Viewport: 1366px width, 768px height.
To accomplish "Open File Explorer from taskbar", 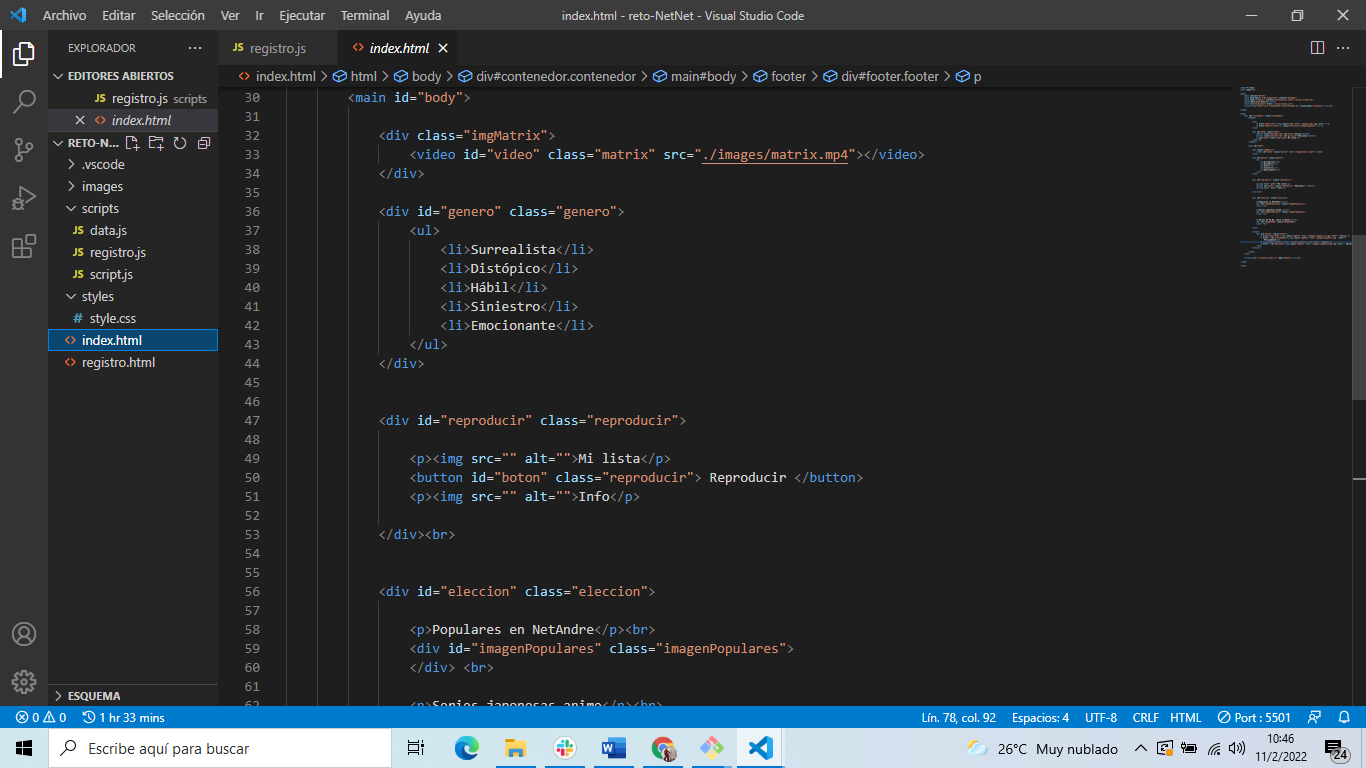I will pyautogui.click(x=515, y=748).
